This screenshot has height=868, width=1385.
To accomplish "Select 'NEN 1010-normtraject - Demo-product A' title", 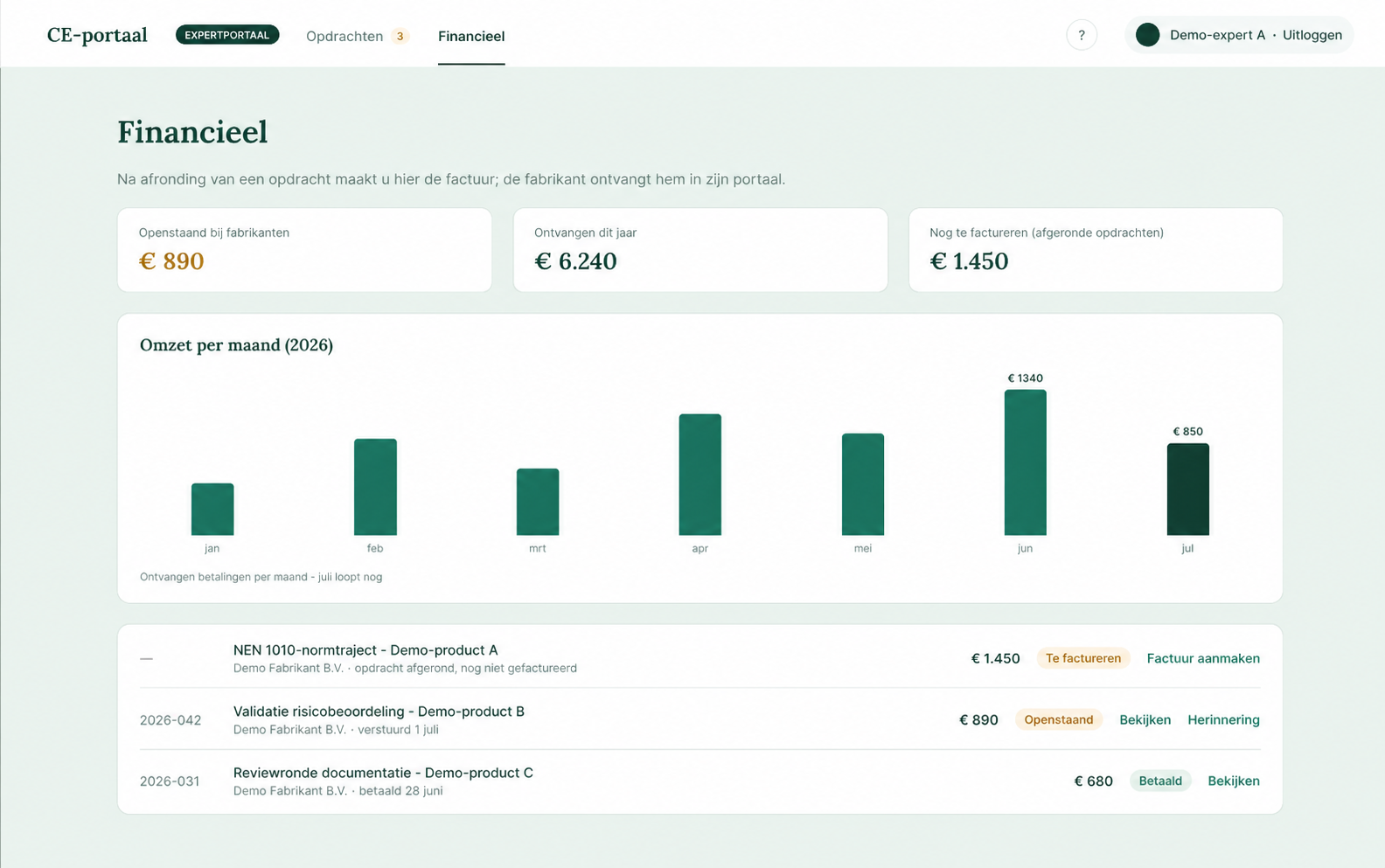I will 365,650.
